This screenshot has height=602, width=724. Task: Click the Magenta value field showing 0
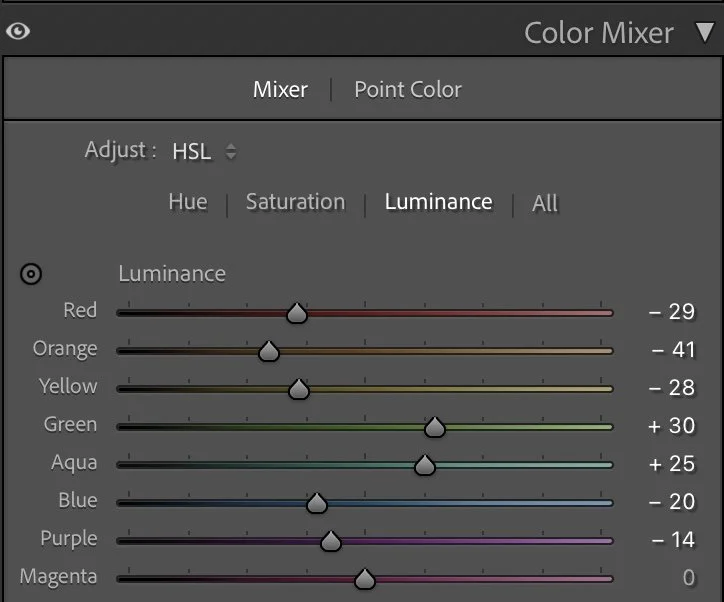tap(688, 578)
